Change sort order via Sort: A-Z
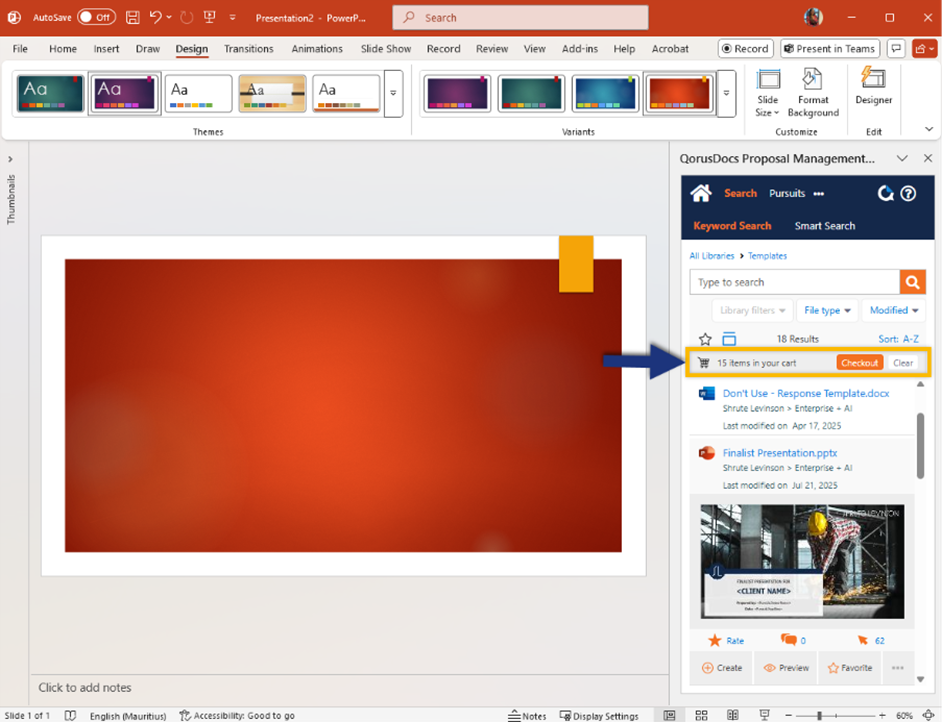Image resolution: width=942 pixels, height=722 pixels. pos(898,339)
